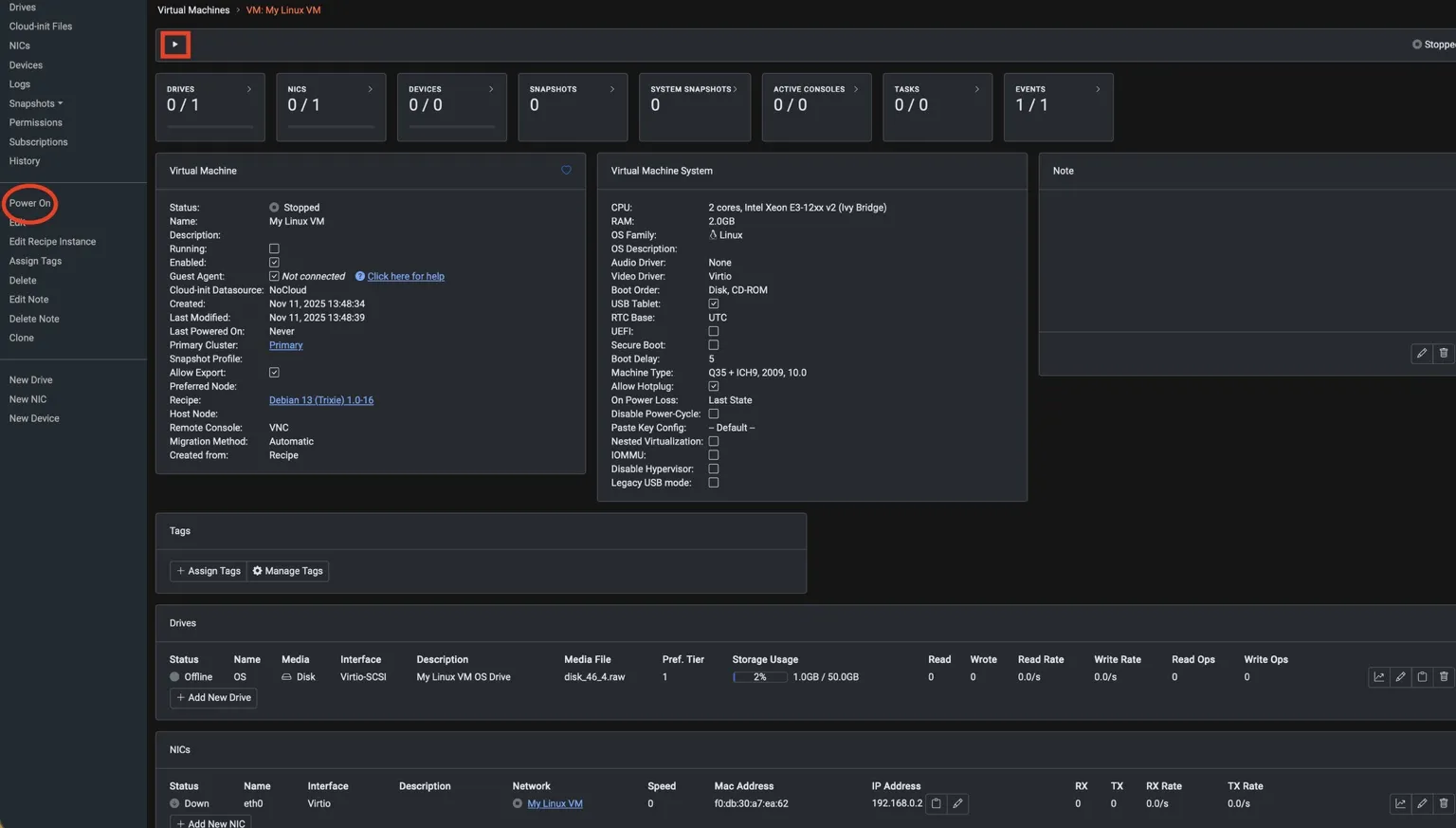This screenshot has height=828, width=1456.
Task: Open the Events summary card chevron
Action: pos(1098,89)
